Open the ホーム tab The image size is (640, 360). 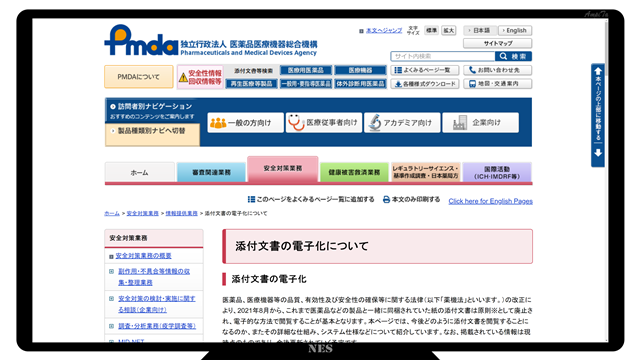140,172
